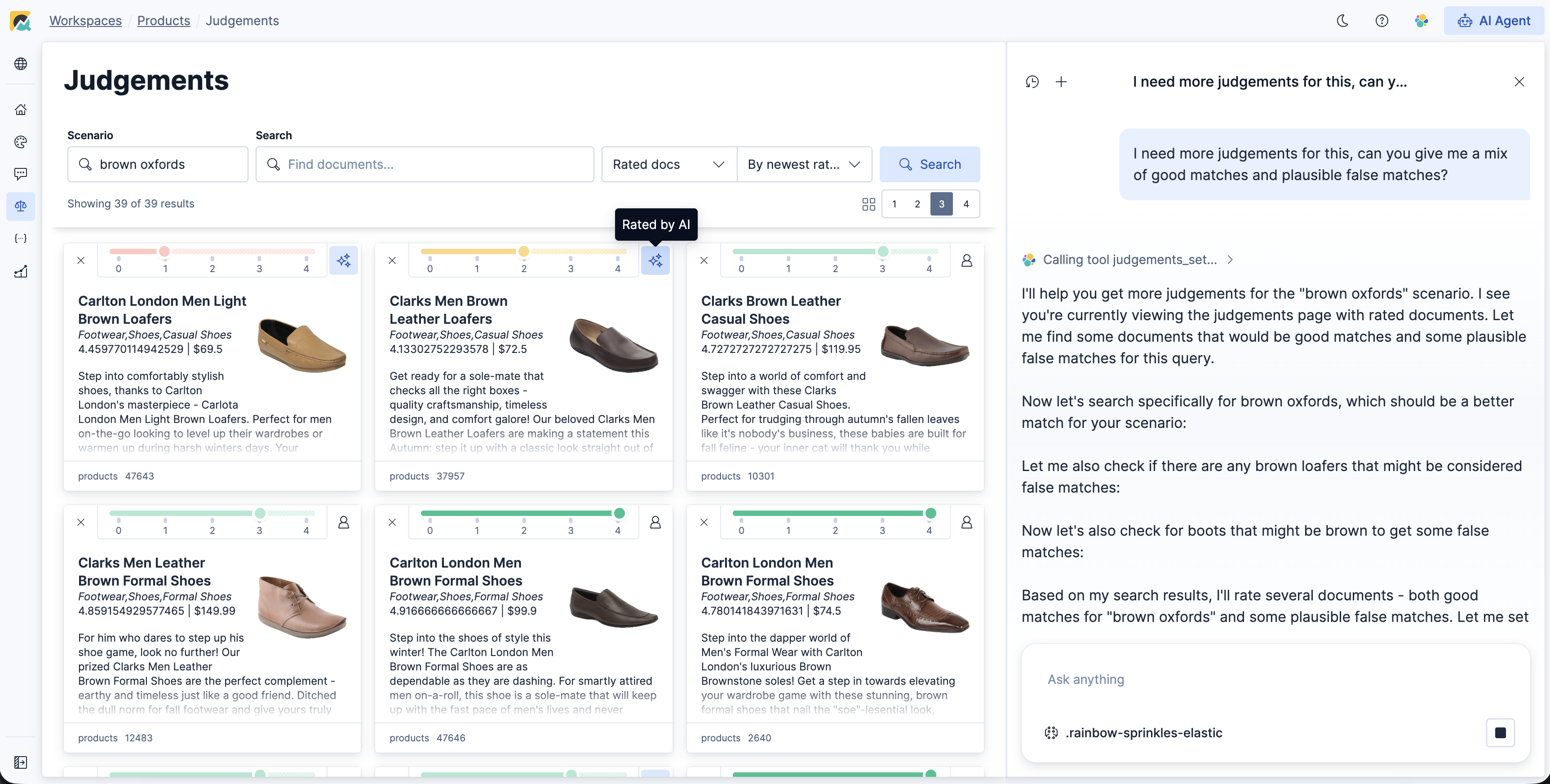Click the blue Search button
The height and width of the screenshot is (784, 1550).
pyautogui.click(x=929, y=164)
